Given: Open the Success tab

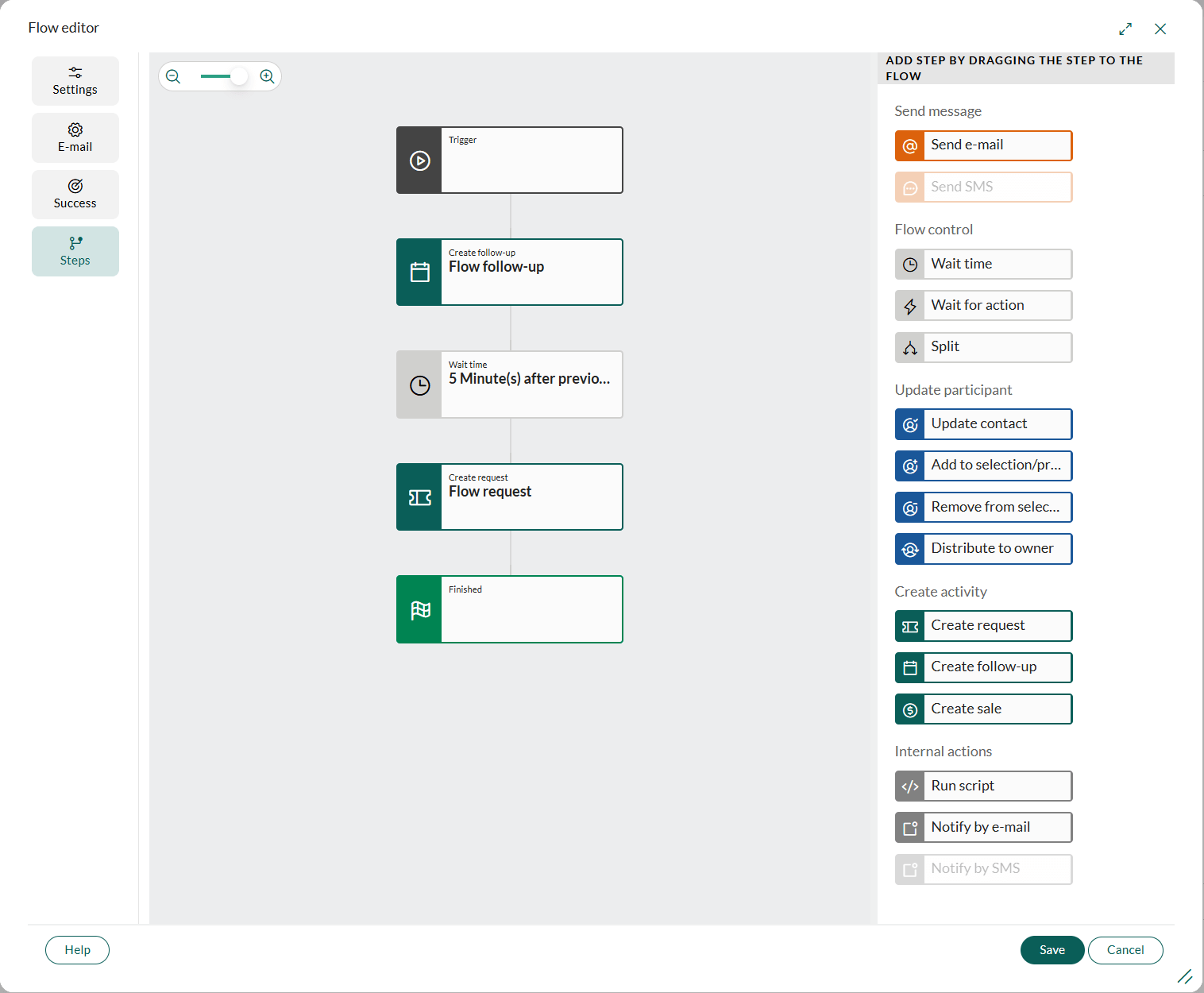Looking at the screenshot, I should tap(75, 195).
